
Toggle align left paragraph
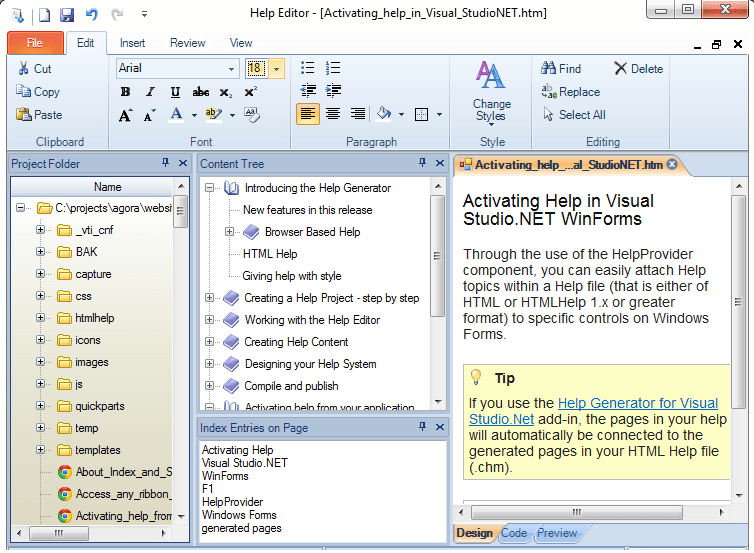tap(308, 114)
